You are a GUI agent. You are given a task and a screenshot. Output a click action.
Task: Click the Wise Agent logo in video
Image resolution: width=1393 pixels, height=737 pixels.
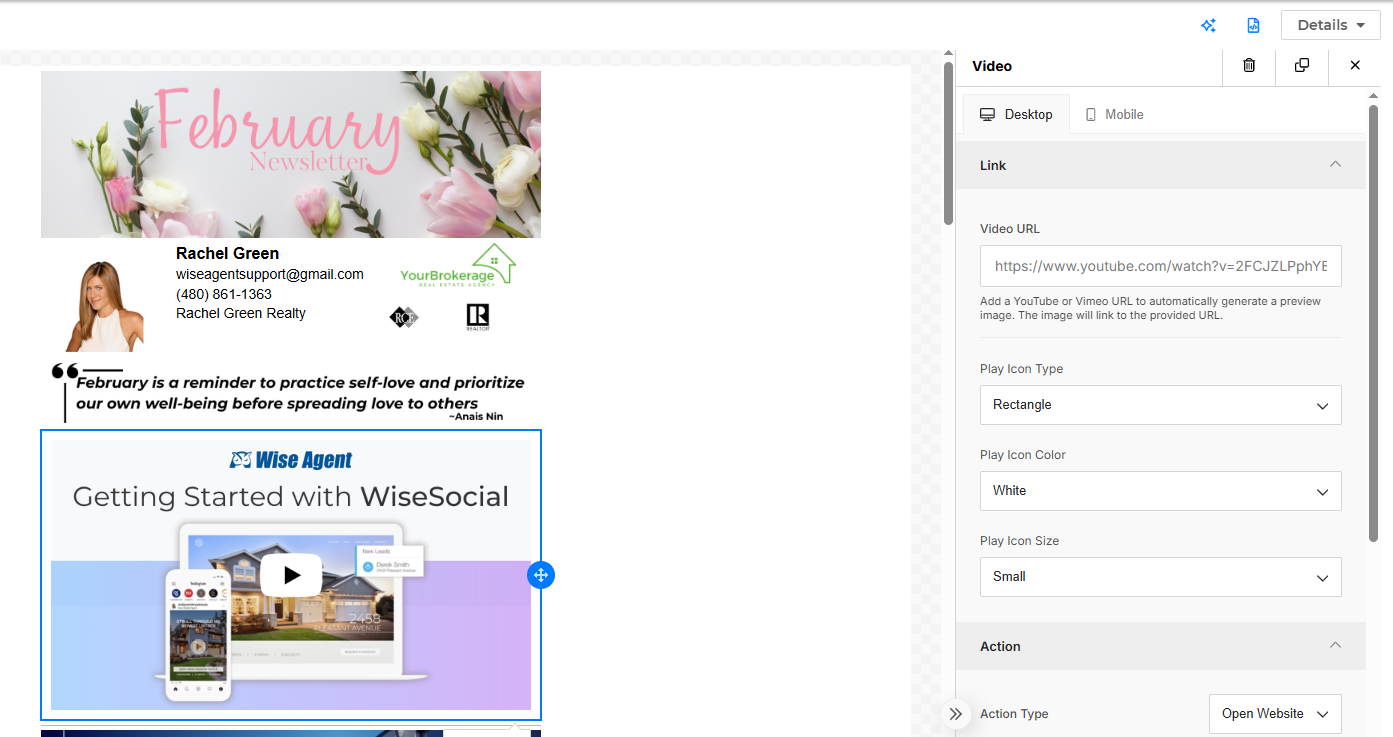pos(291,460)
